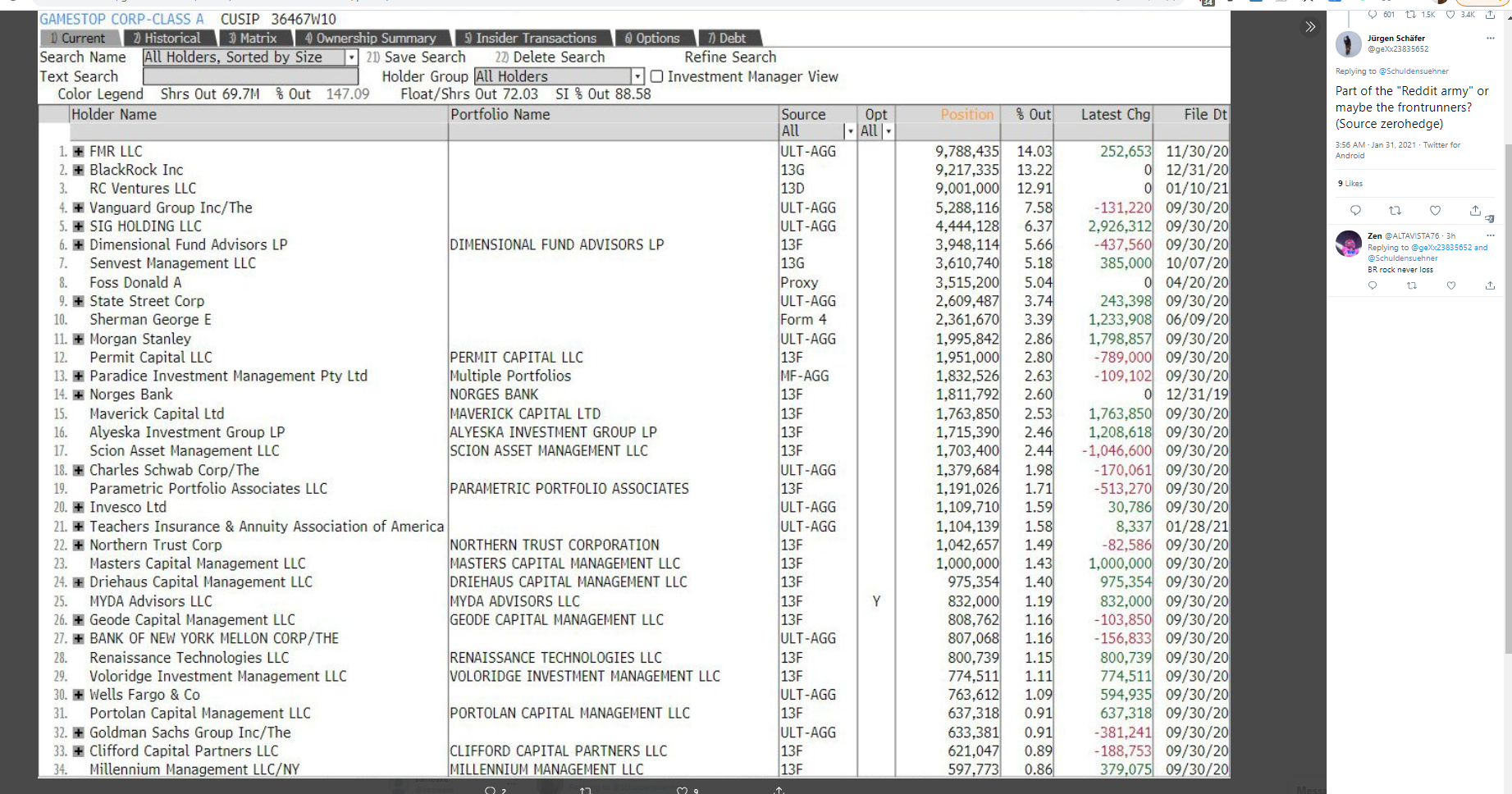Switch to the Historical tab
The image size is (1512, 794).
[171, 38]
